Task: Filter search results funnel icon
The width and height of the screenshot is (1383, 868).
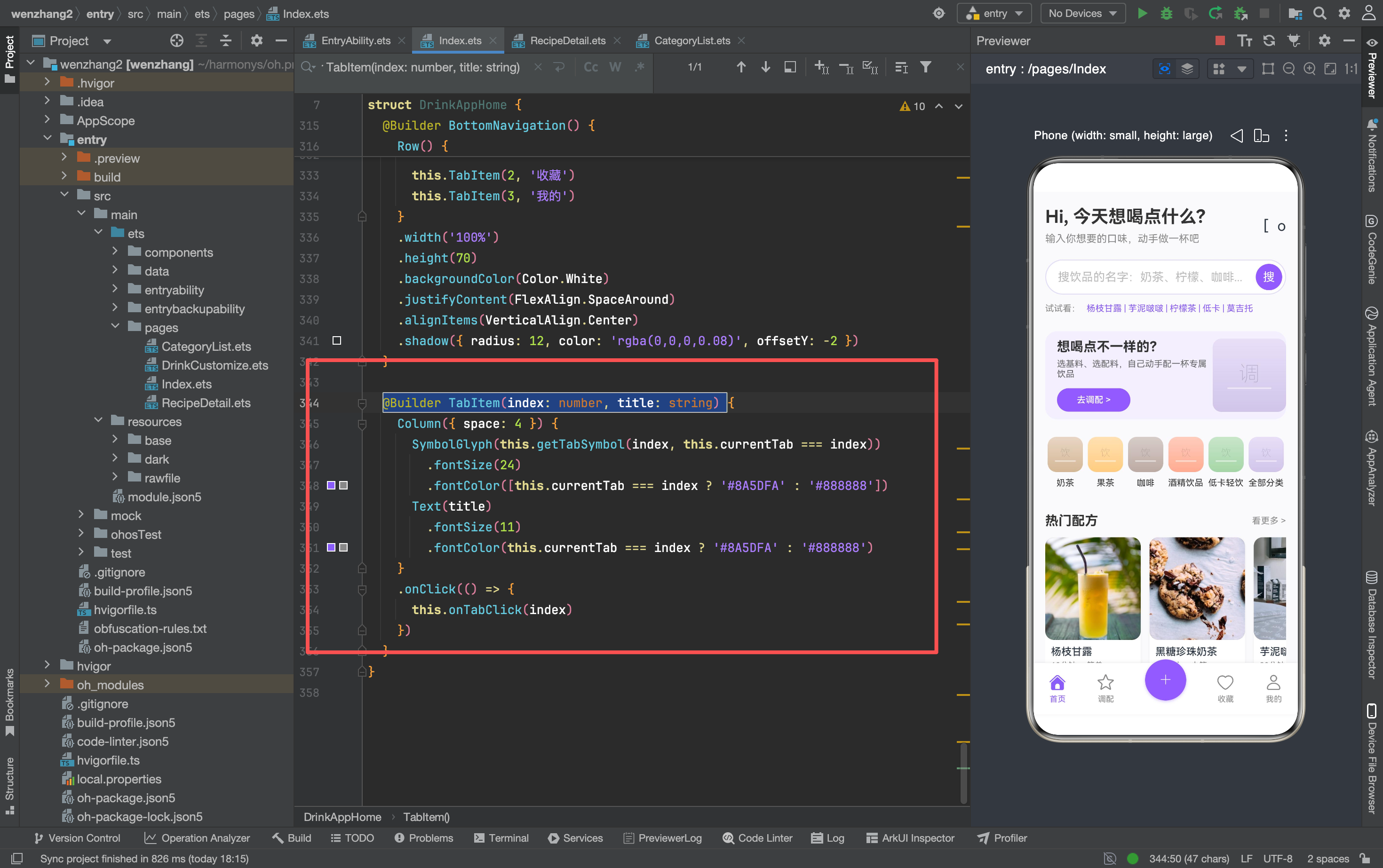Action: tap(925, 67)
